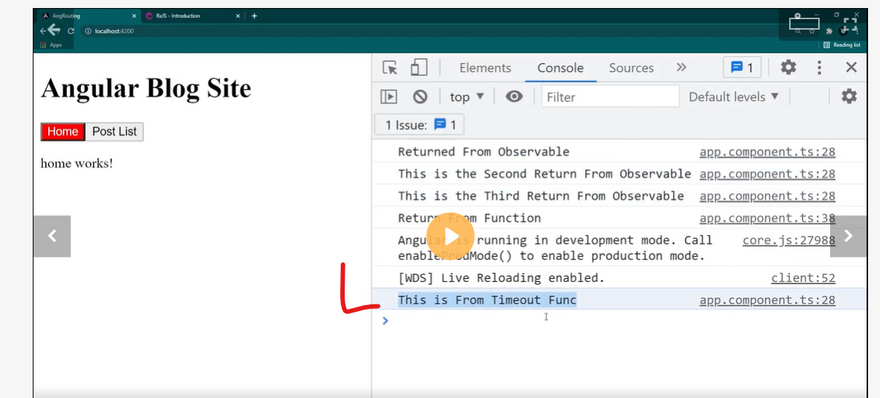Open the client:52 source link
This screenshot has height=398, width=880.
tap(803, 278)
